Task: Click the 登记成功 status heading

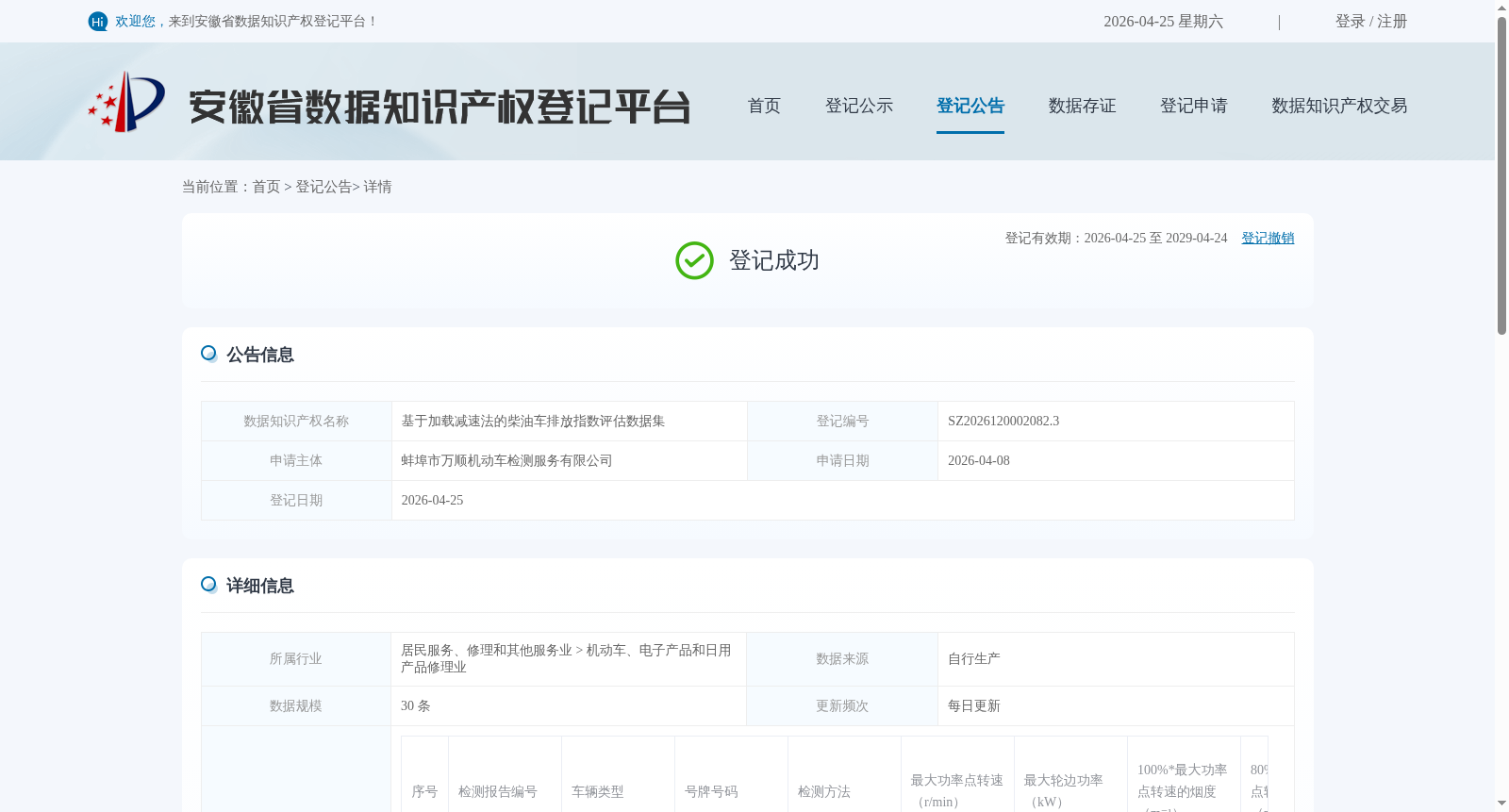Action: point(774,260)
